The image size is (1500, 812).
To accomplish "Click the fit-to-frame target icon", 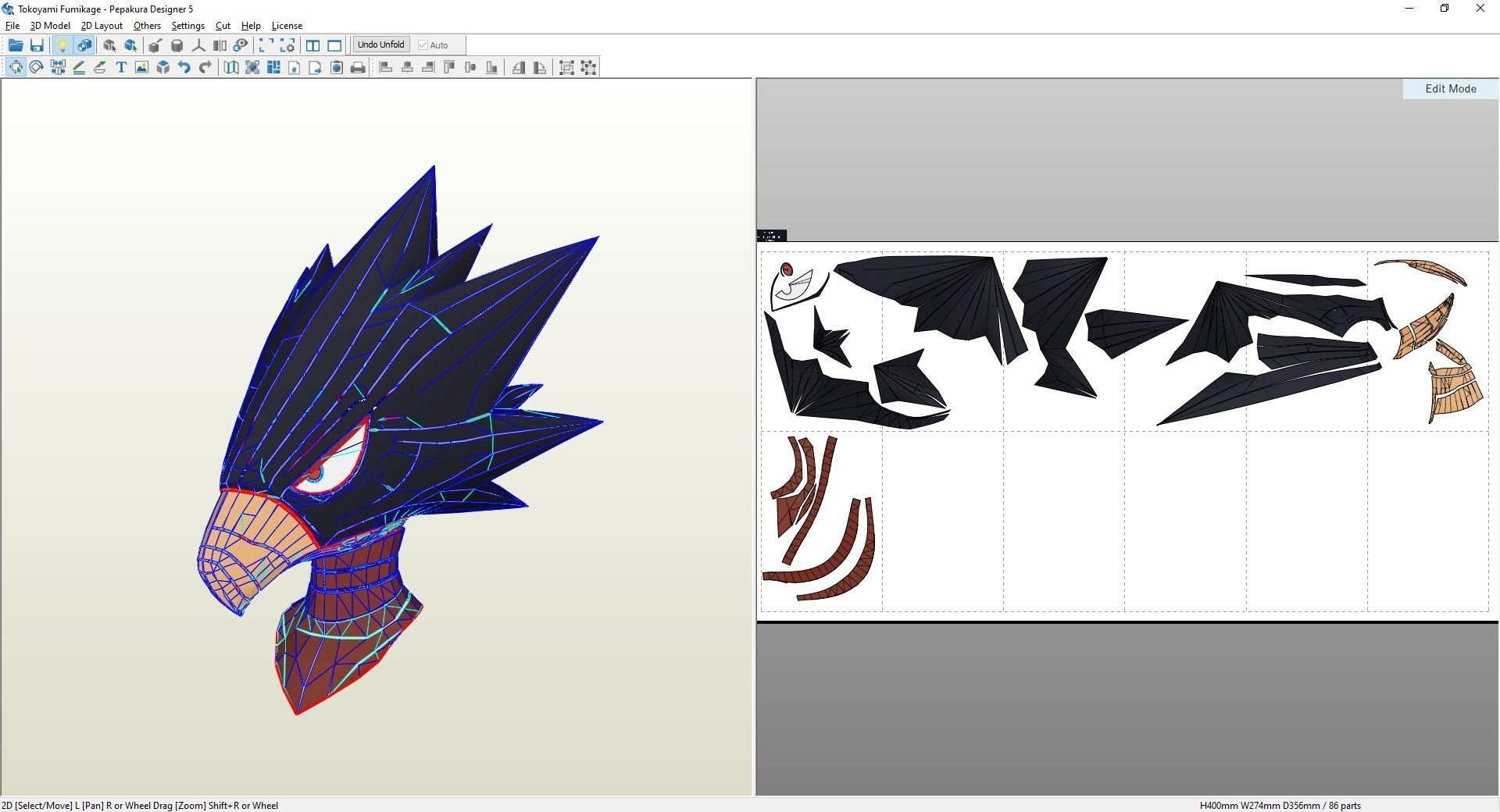I will (x=252, y=67).
